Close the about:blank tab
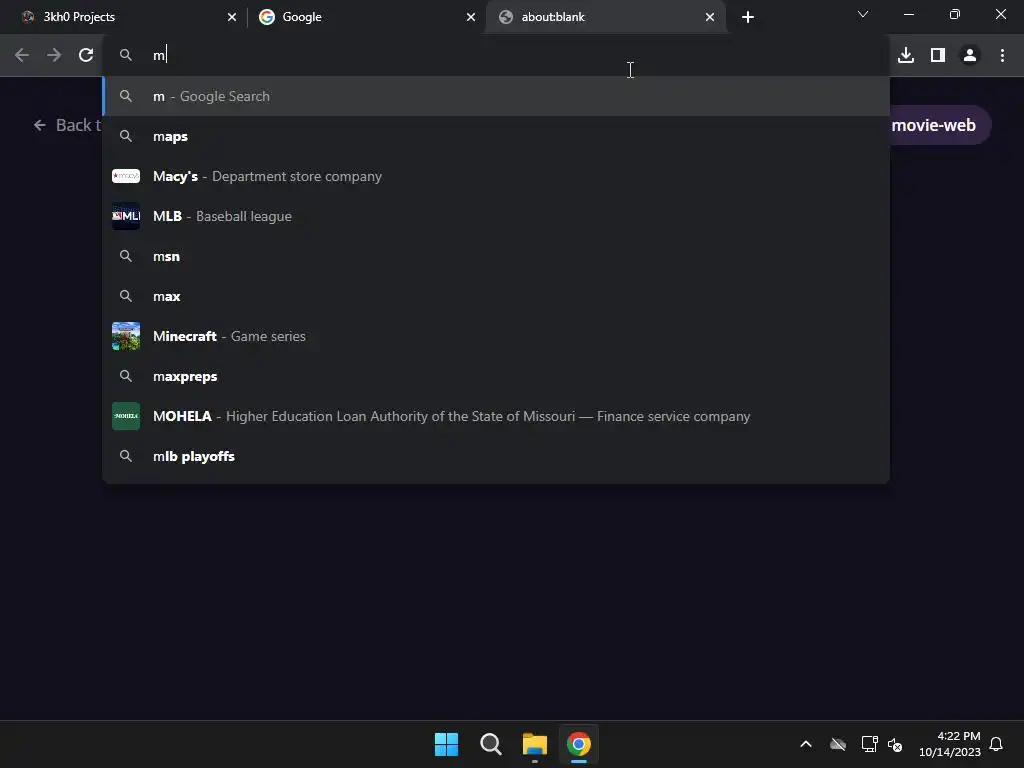 point(710,17)
